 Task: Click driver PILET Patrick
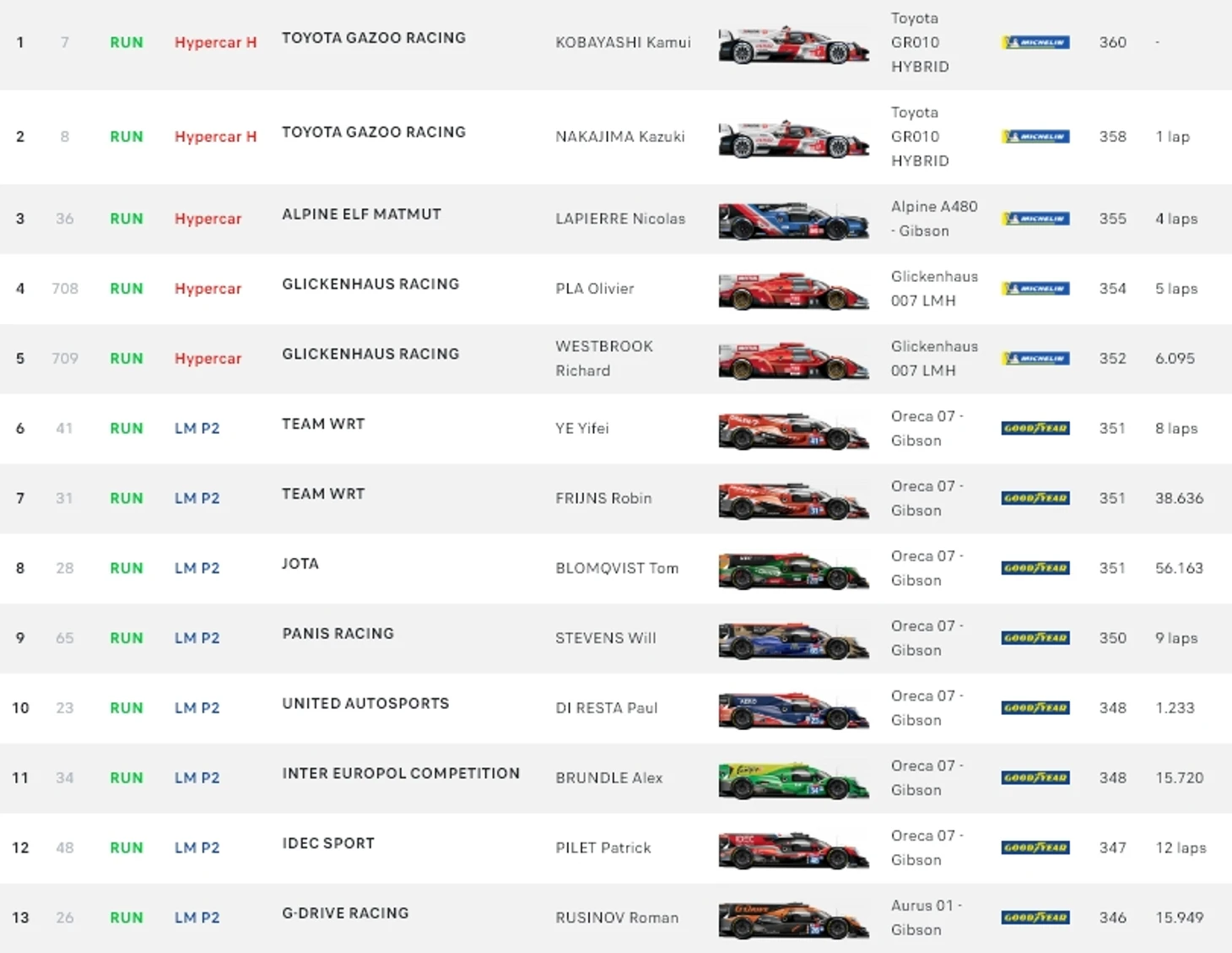(603, 847)
